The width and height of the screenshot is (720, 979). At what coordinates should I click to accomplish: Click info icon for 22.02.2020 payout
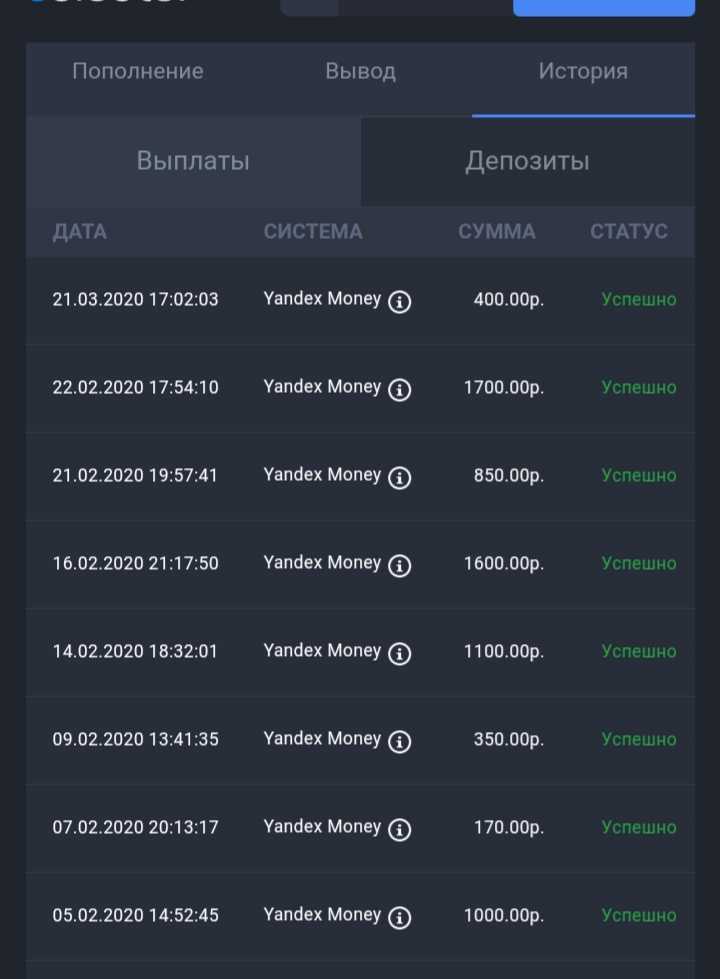(x=399, y=390)
